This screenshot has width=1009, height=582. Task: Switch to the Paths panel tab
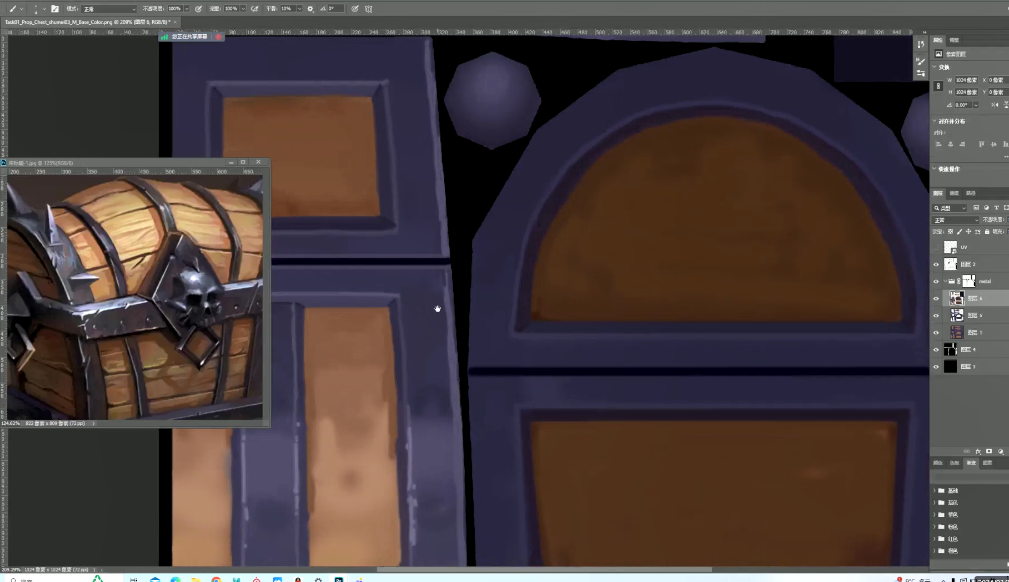pos(970,193)
